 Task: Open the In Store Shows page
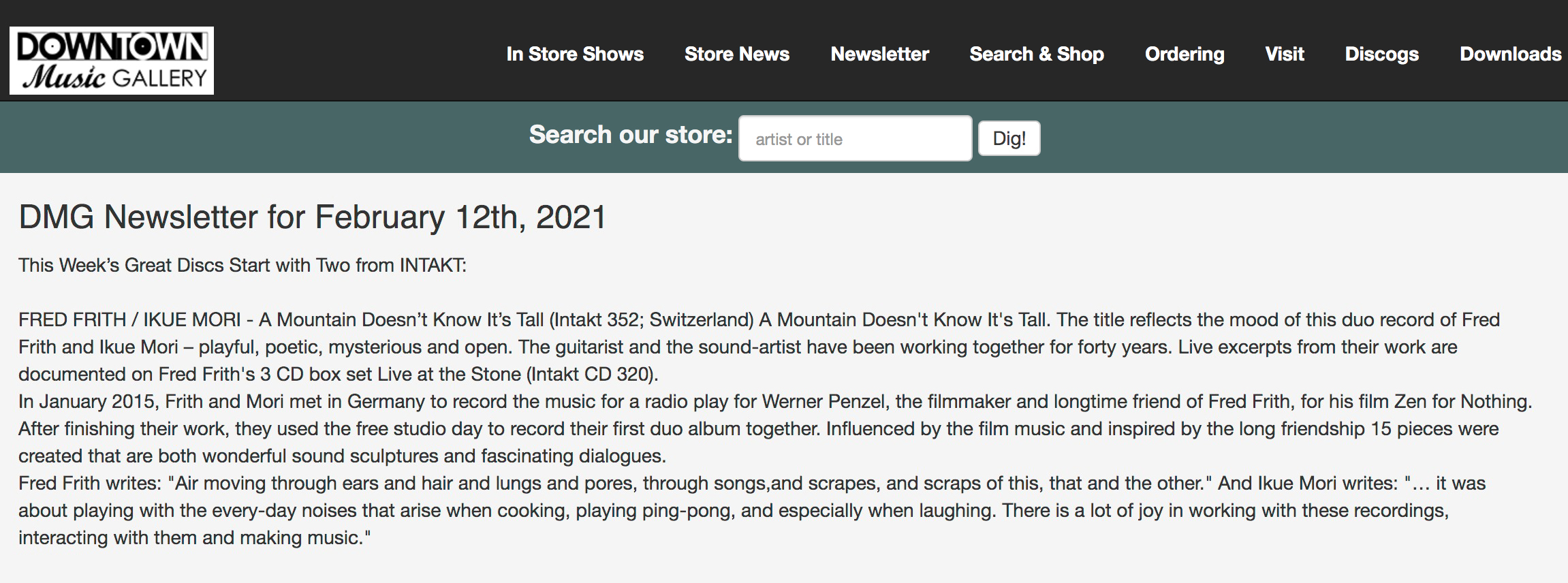pos(575,54)
